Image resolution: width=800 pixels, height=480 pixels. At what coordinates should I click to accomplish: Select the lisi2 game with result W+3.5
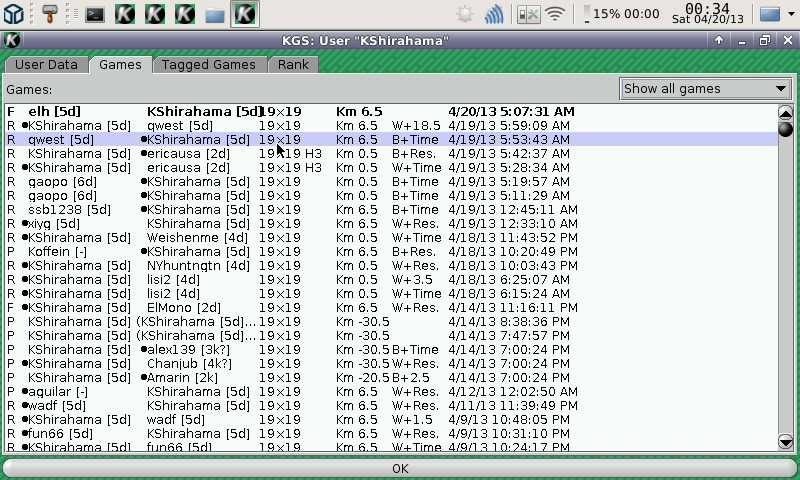(391, 280)
